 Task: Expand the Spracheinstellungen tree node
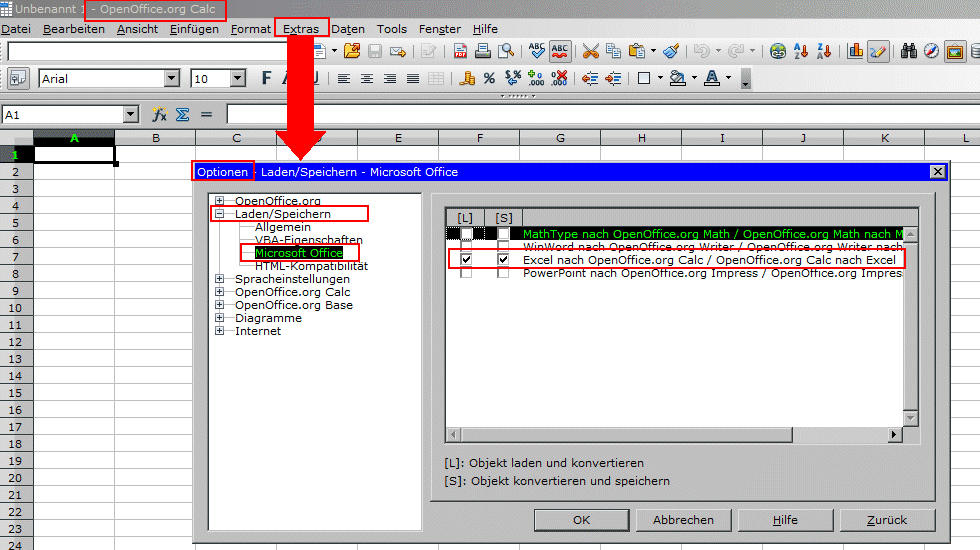[x=220, y=279]
